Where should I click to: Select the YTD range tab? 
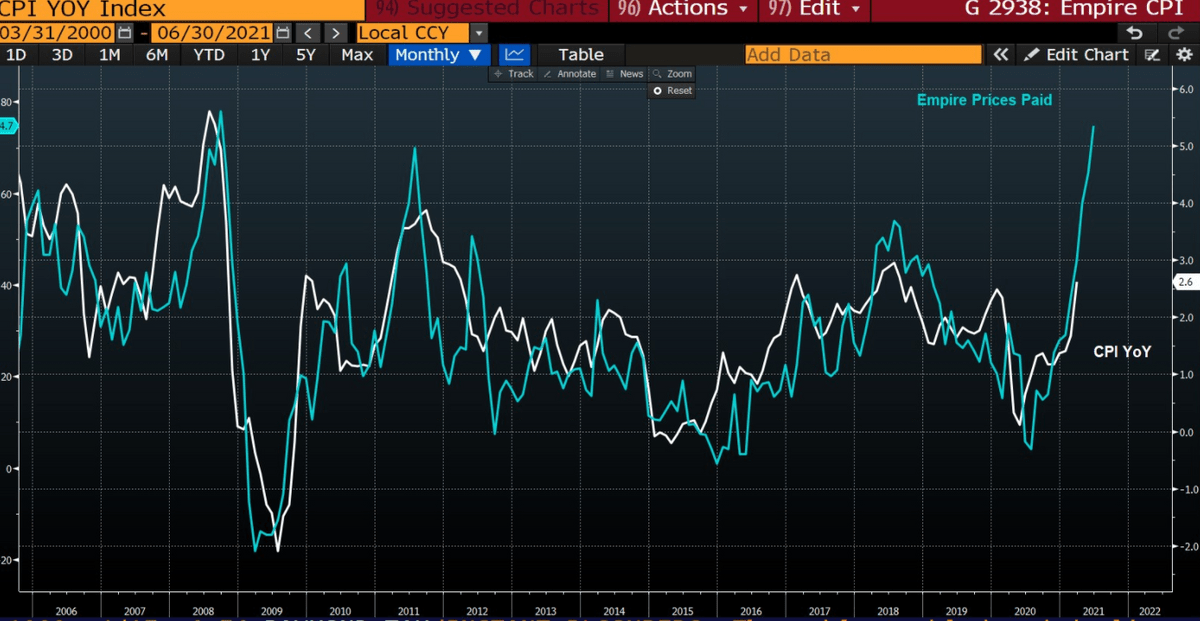[x=209, y=55]
